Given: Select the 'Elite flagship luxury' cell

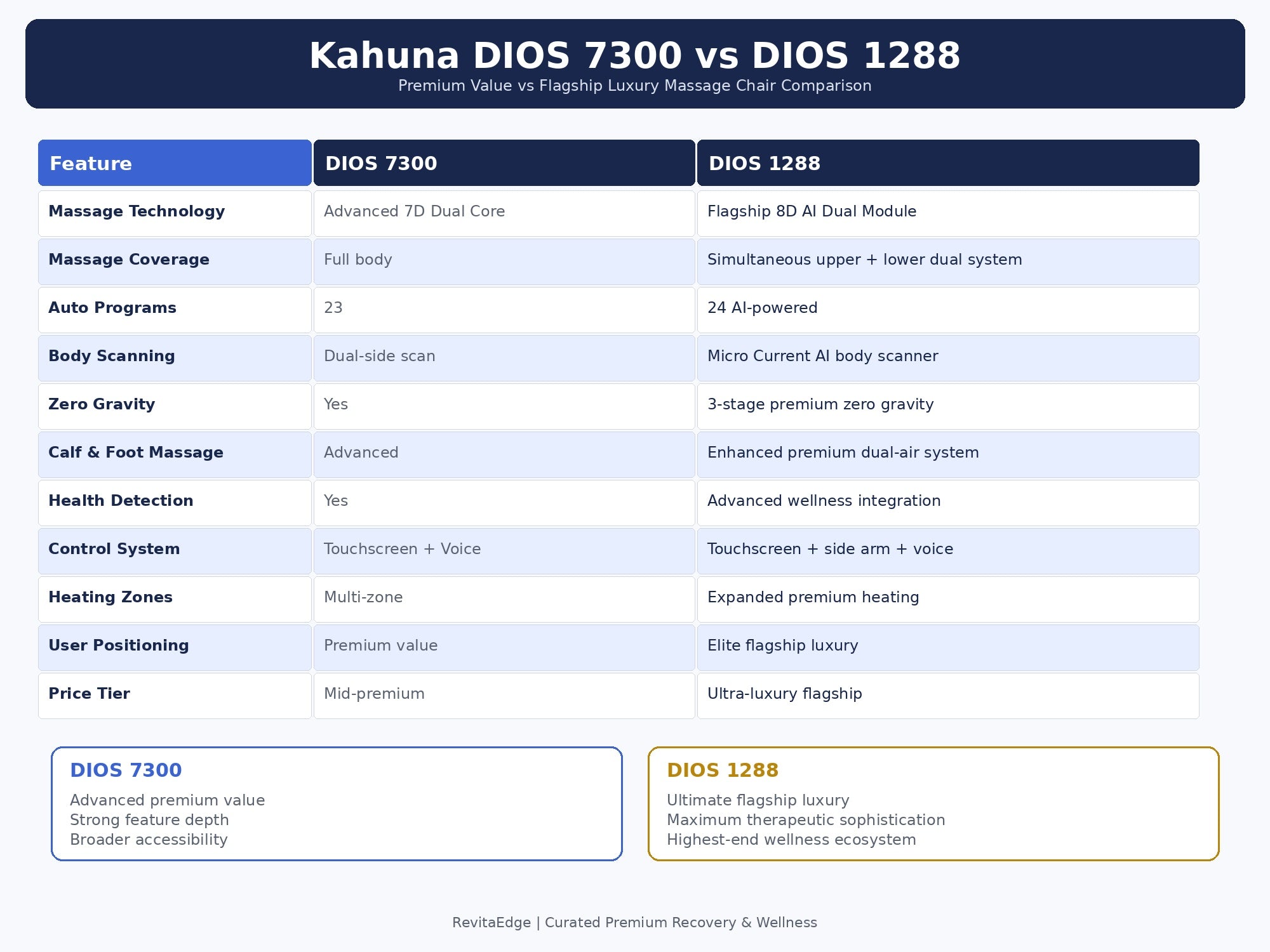Looking at the screenshot, I should (x=948, y=648).
